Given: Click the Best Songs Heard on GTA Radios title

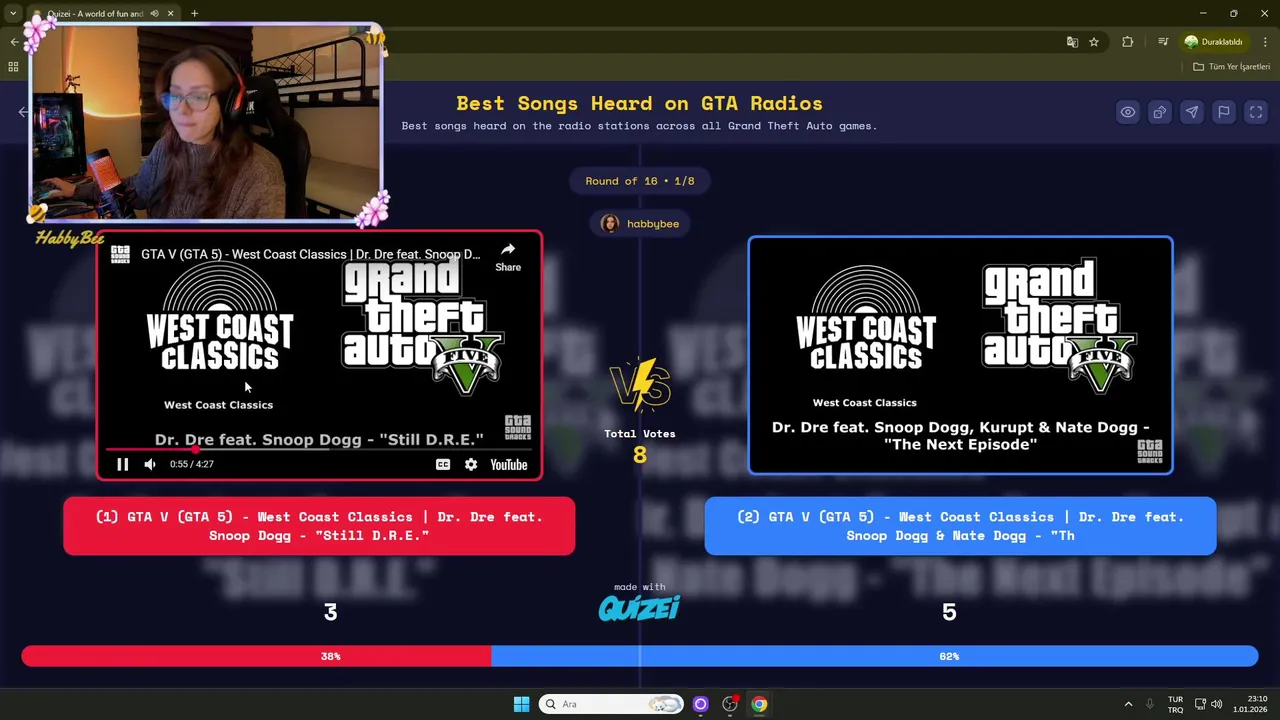Looking at the screenshot, I should point(640,103).
